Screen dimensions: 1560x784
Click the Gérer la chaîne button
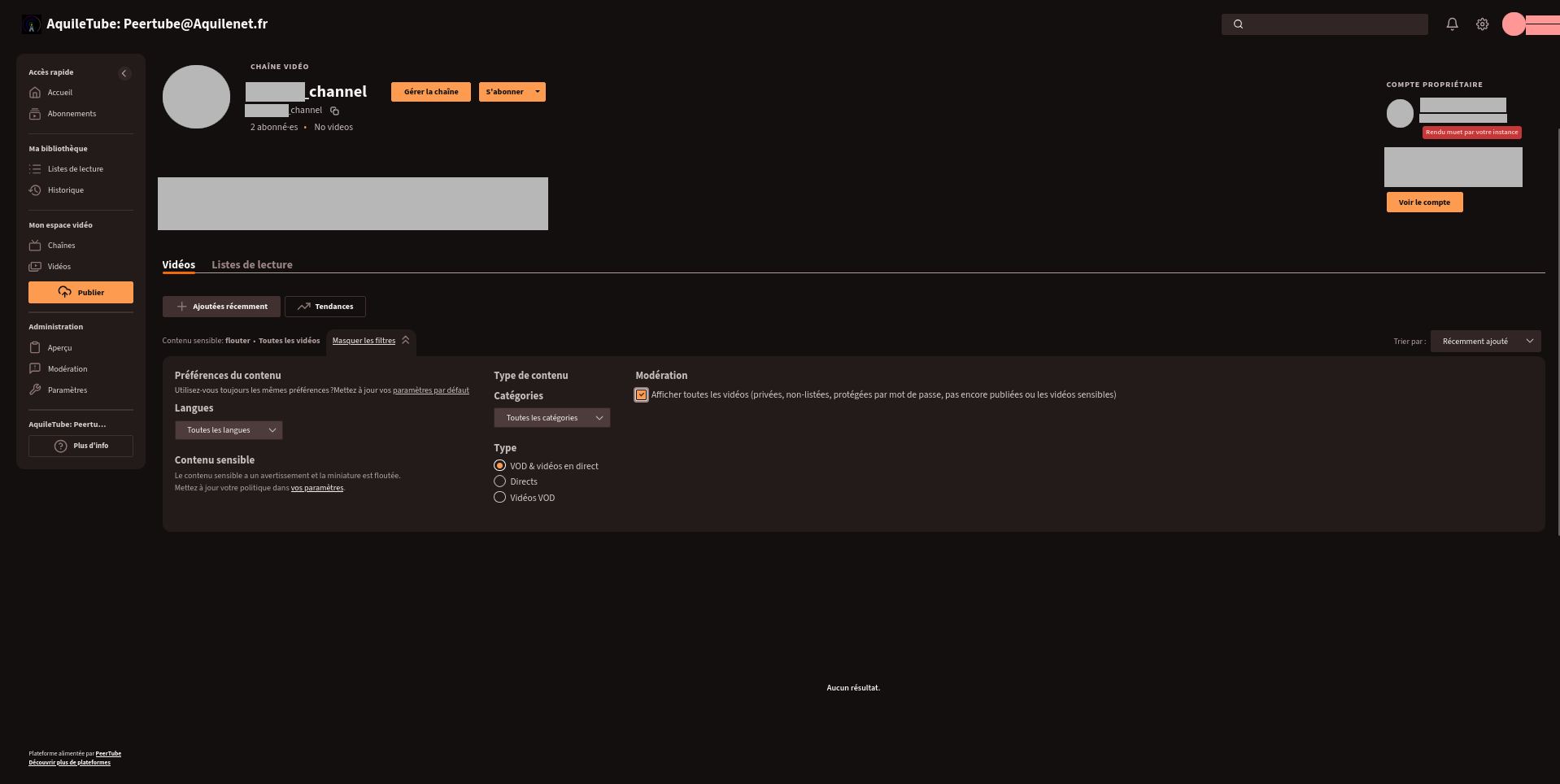pos(431,92)
